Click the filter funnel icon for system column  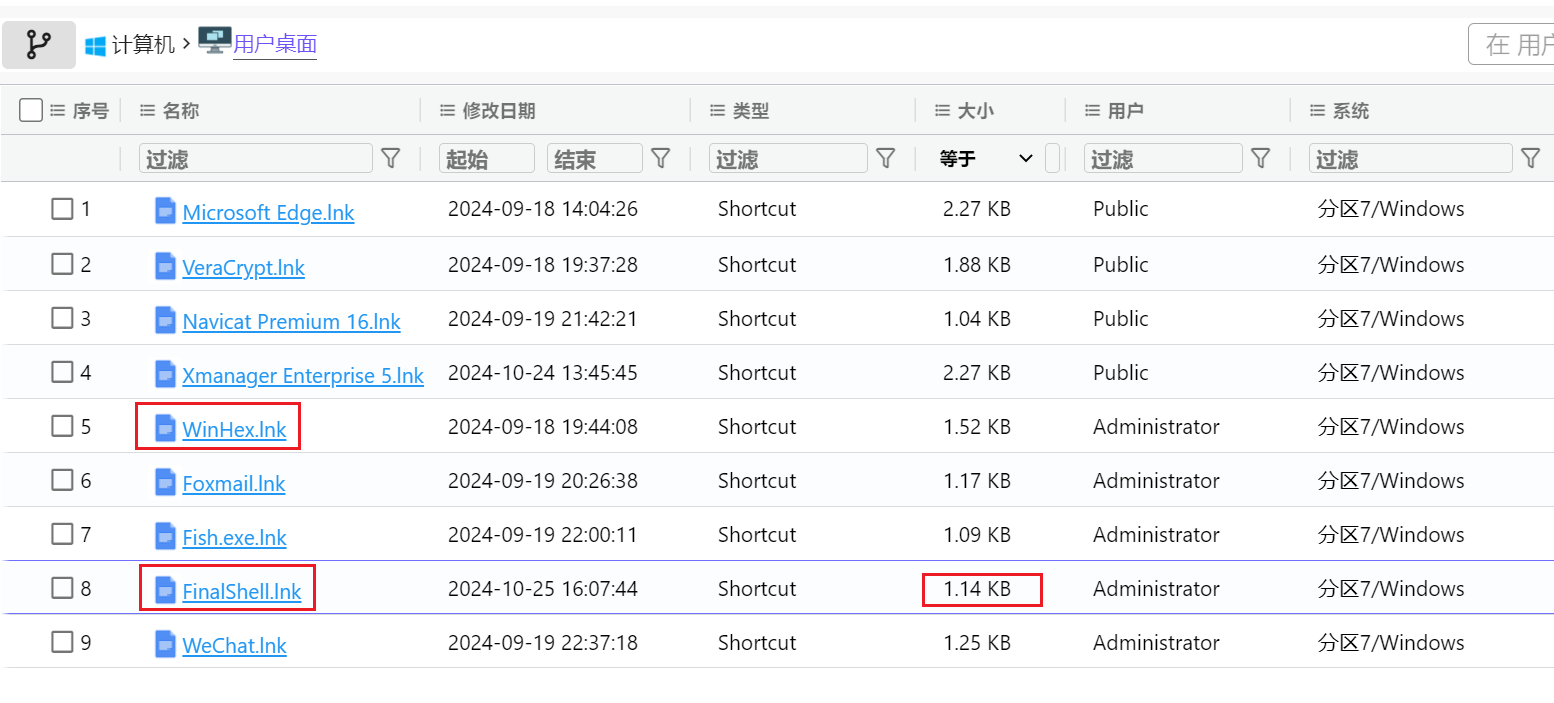[1530, 158]
